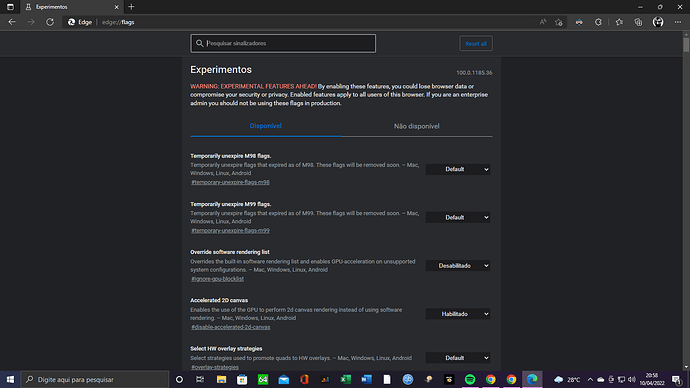
Task: Open a new tab with plus button
Action: (x=131, y=7)
